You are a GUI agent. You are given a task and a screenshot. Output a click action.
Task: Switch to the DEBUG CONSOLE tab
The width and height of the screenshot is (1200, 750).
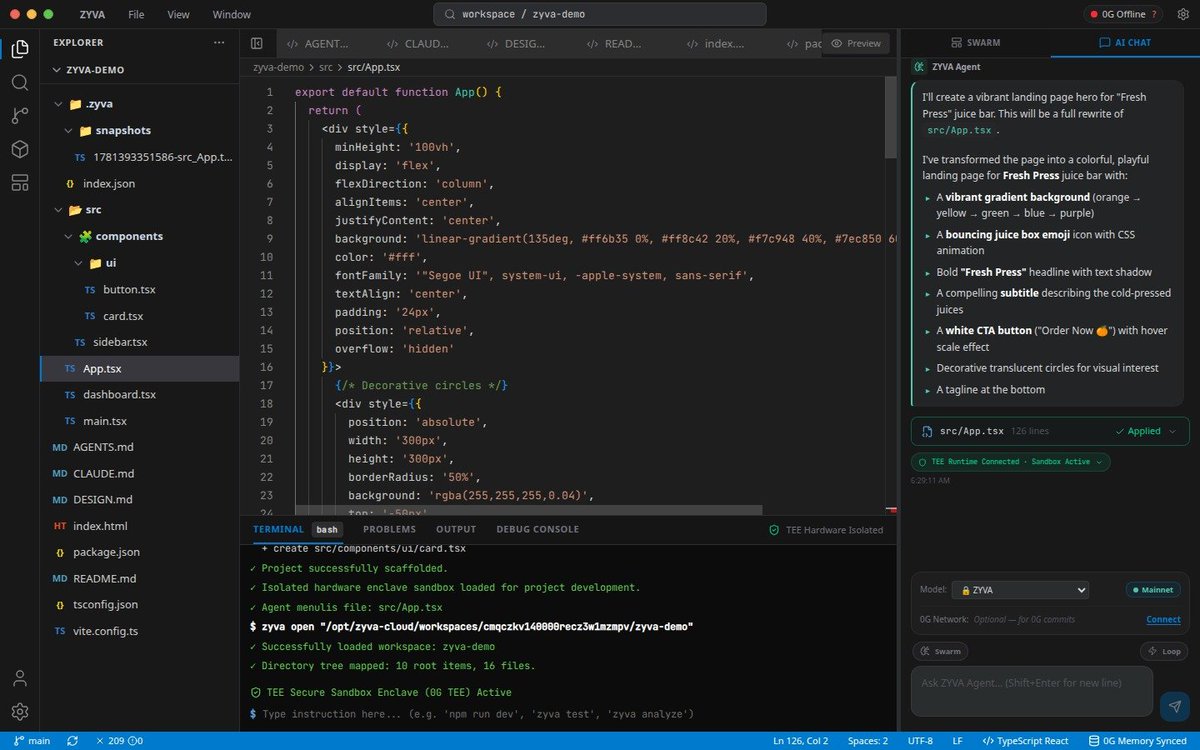[x=537, y=529]
